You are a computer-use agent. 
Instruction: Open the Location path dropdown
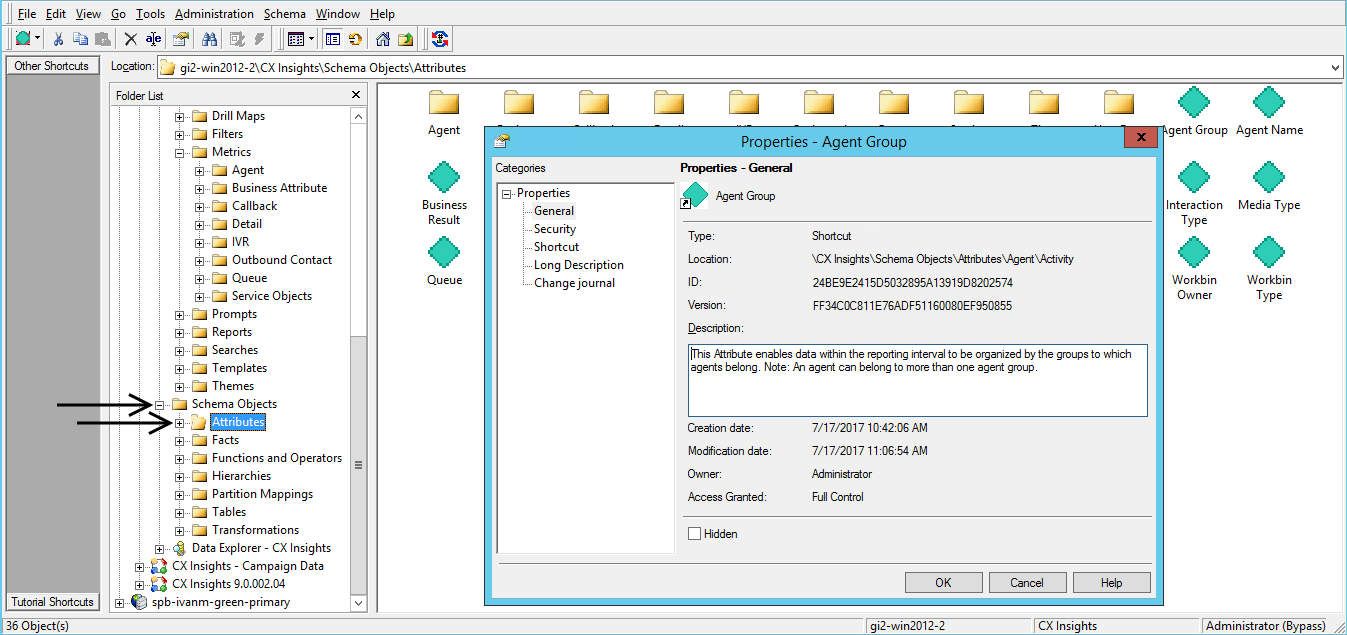[x=1336, y=68]
